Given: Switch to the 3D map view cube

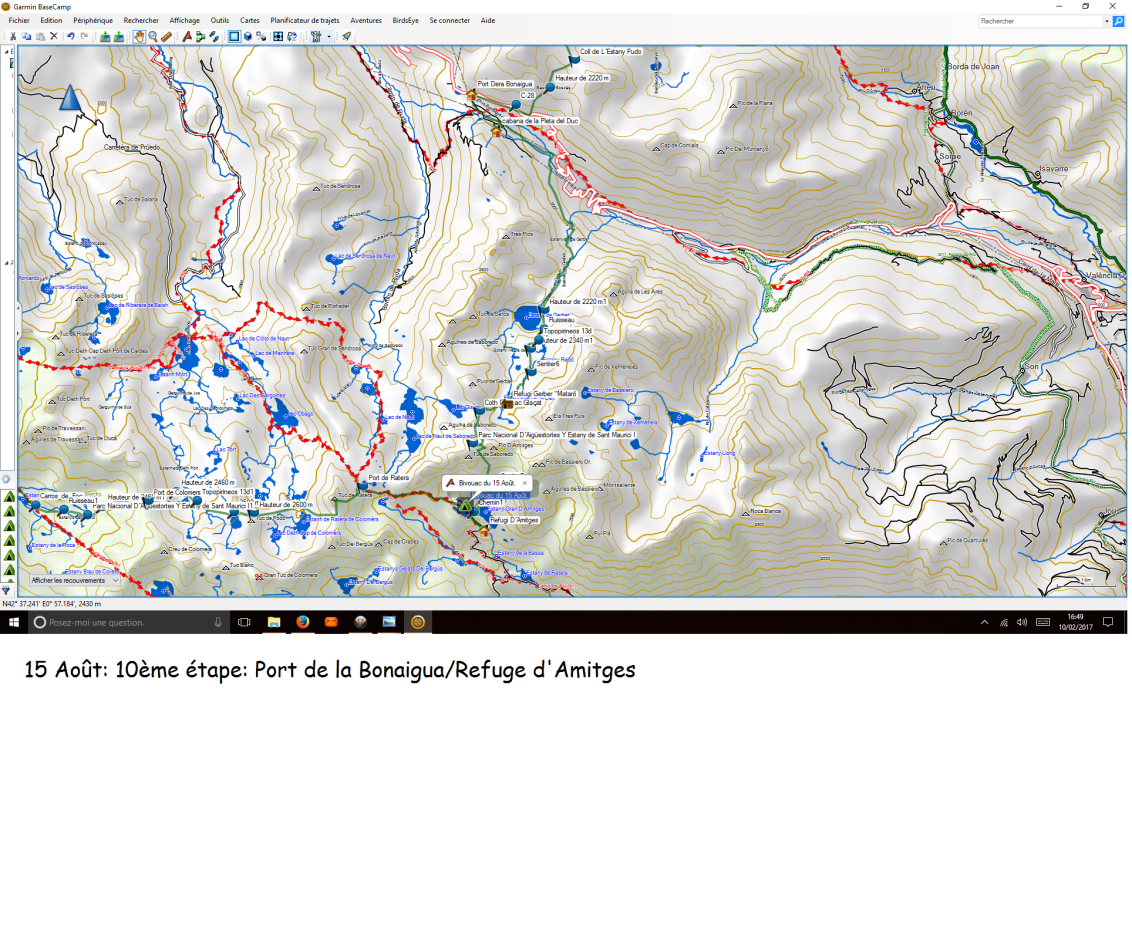Looking at the screenshot, I should [x=248, y=36].
